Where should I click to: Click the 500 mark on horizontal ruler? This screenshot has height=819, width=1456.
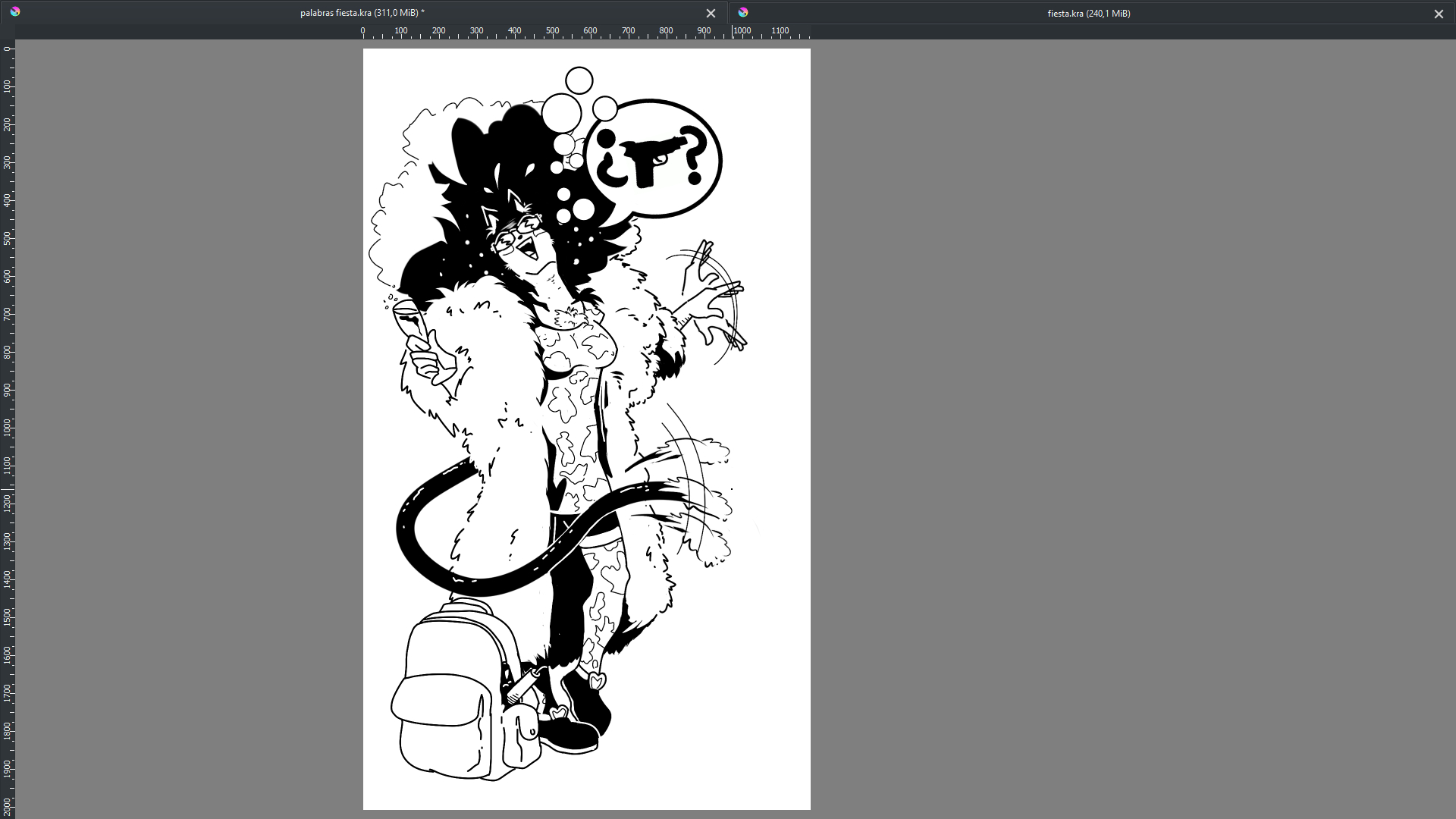552,31
